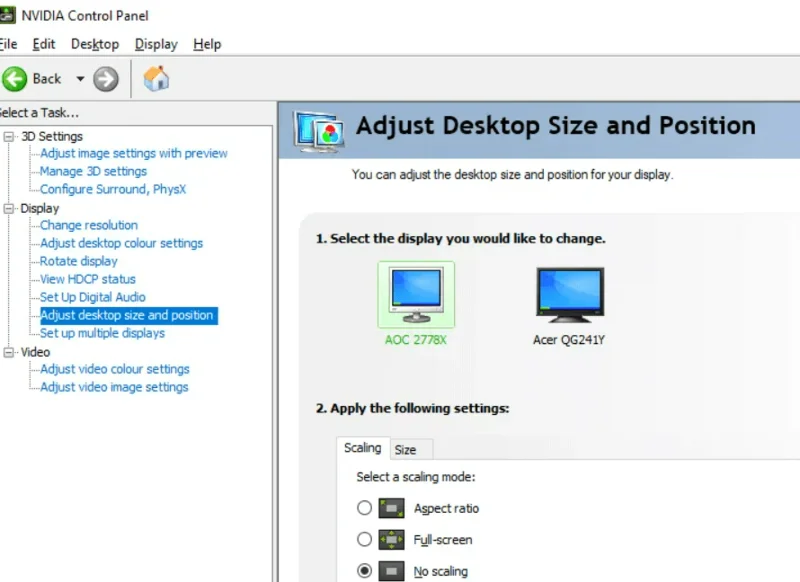Collapse the 3D Settings tree node
The width and height of the screenshot is (800, 582).
(9, 137)
